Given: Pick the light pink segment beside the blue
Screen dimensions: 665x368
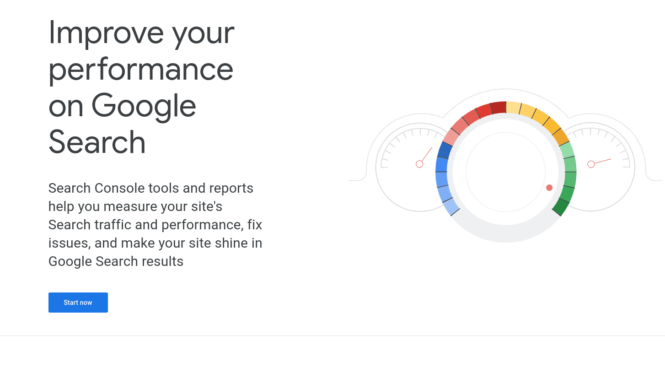Looking at the screenshot, I should point(451,137).
